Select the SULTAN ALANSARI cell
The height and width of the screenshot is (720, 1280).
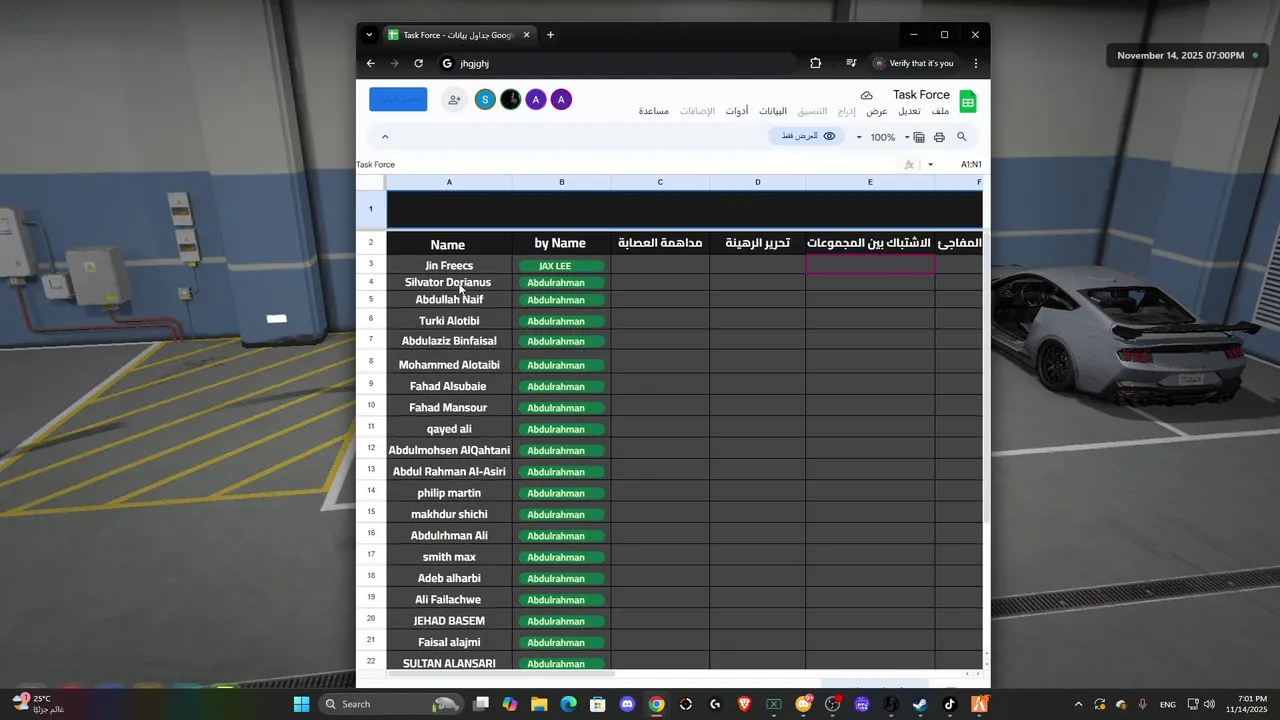(449, 663)
